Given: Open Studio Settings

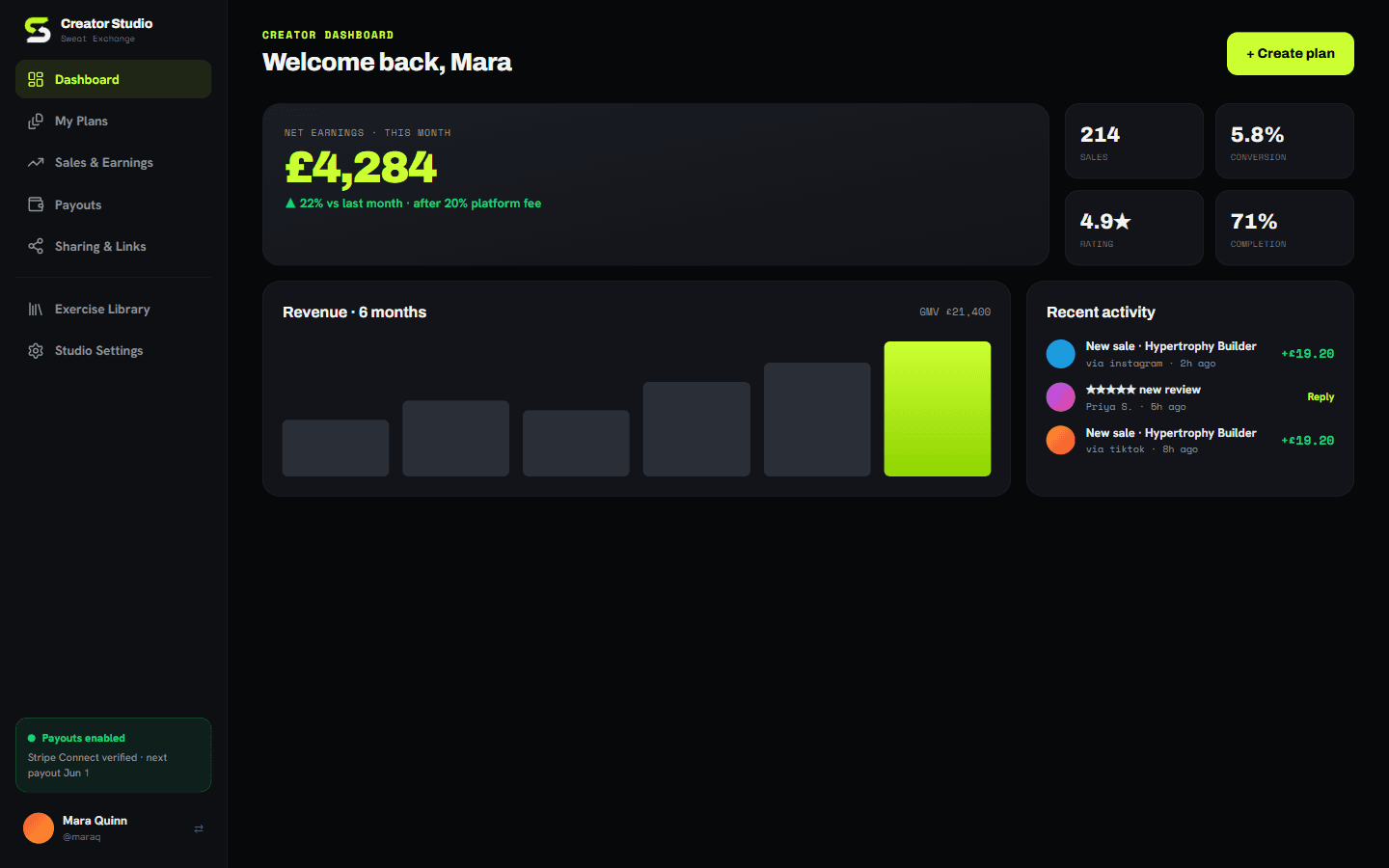Looking at the screenshot, I should click(114, 350).
